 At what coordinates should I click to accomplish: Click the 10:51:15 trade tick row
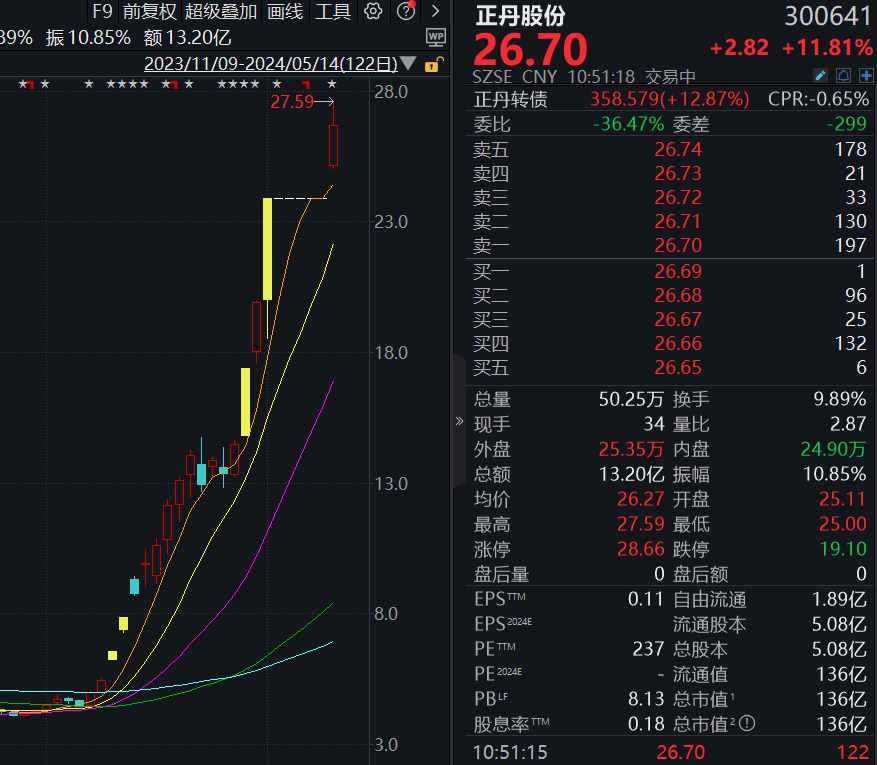tap(669, 753)
